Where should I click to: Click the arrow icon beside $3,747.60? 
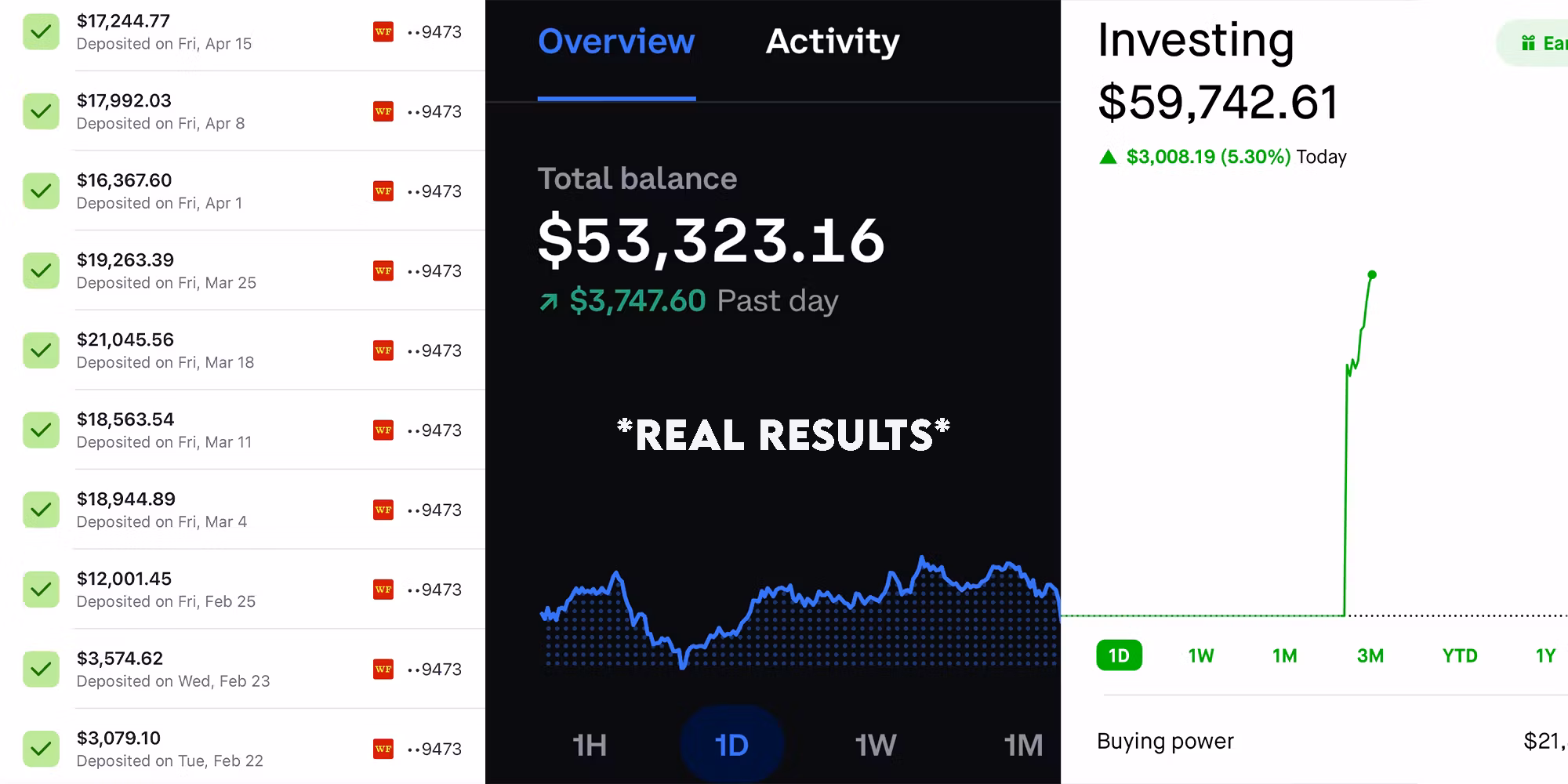coord(549,302)
